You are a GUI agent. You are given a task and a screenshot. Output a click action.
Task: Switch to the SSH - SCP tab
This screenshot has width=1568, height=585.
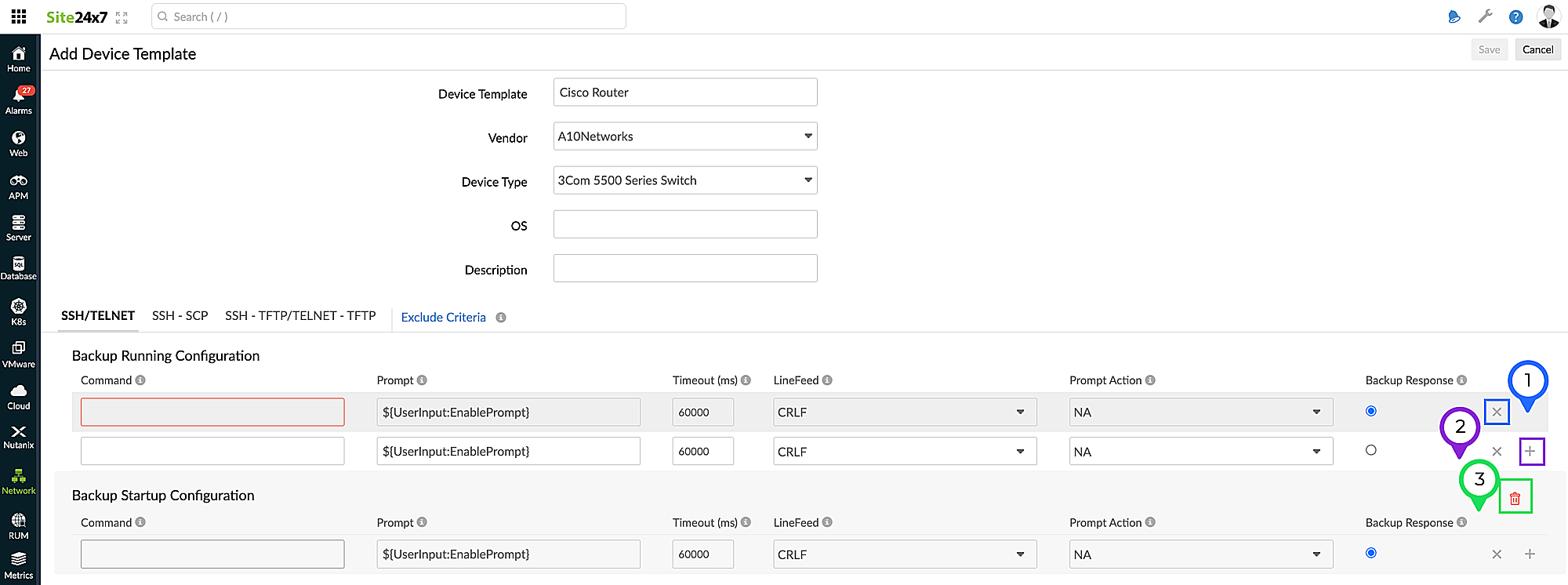point(180,315)
